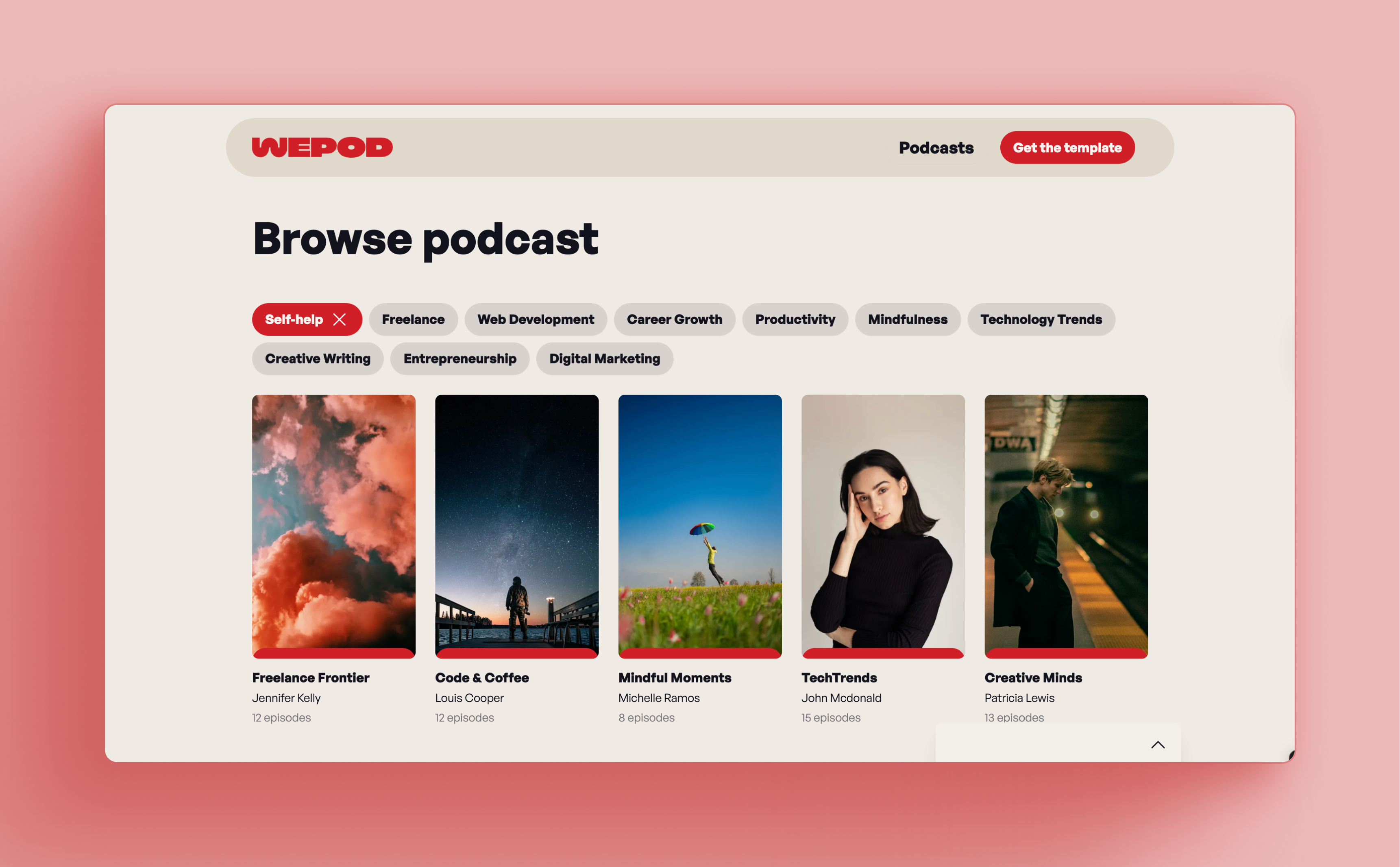This screenshot has width=1400, height=867.
Task: Toggle the Freelance filter tag
Action: pyautogui.click(x=413, y=319)
